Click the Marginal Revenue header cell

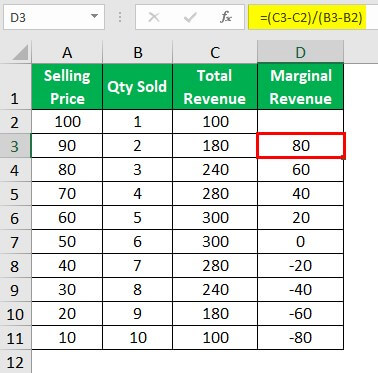(300, 87)
